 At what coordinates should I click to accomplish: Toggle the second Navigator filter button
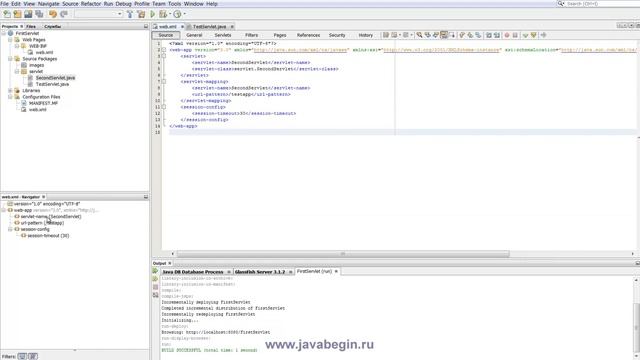(33, 356)
